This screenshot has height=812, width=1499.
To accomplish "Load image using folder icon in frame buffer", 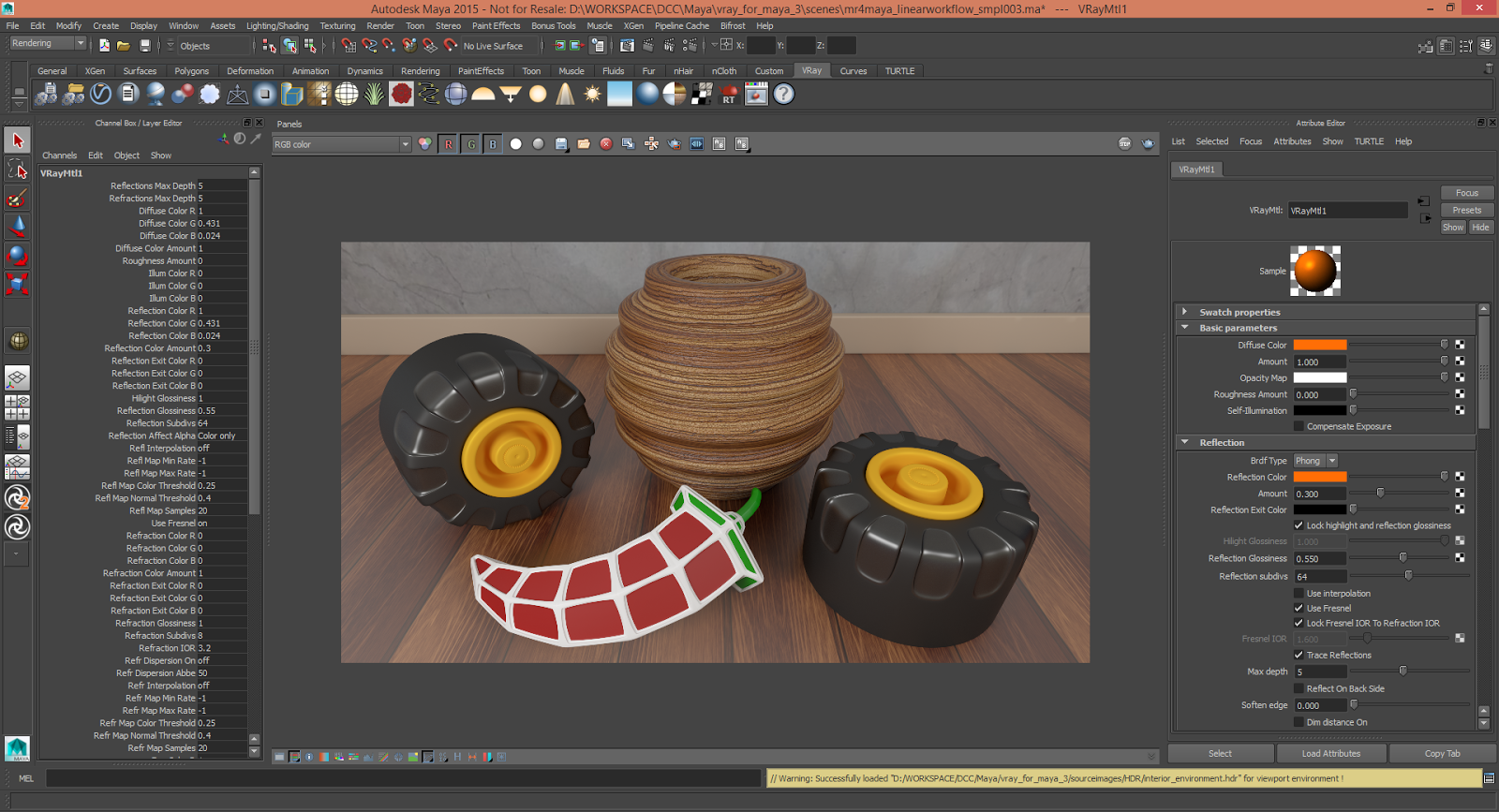I will point(584,144).
